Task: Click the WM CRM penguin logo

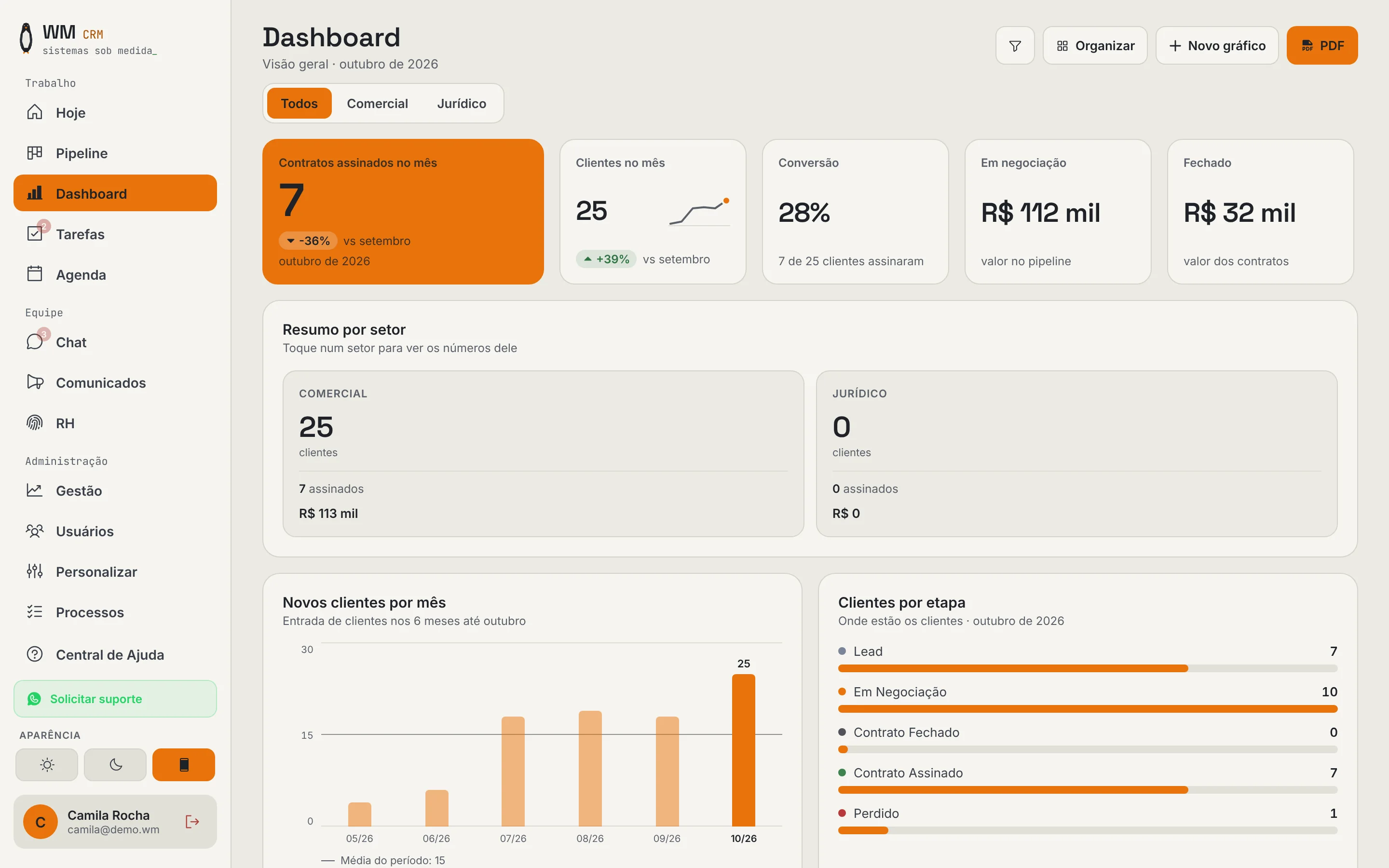Action: tap(27, 39)
